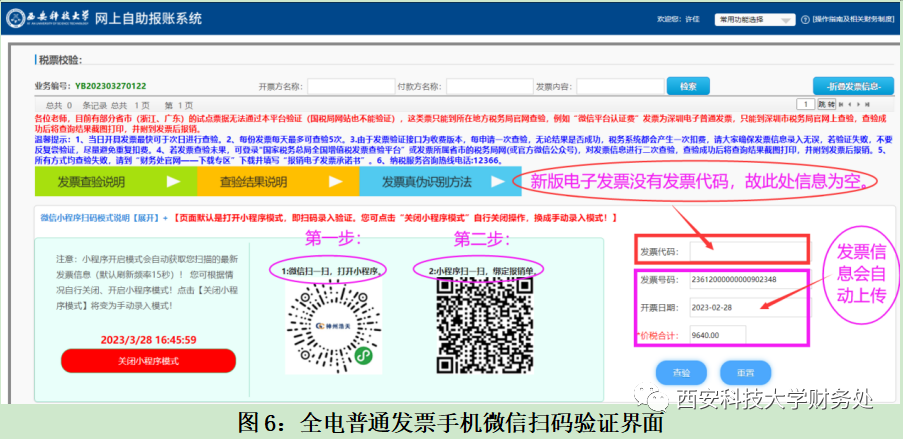Click the 检索 search button

[x=688, y=86]
